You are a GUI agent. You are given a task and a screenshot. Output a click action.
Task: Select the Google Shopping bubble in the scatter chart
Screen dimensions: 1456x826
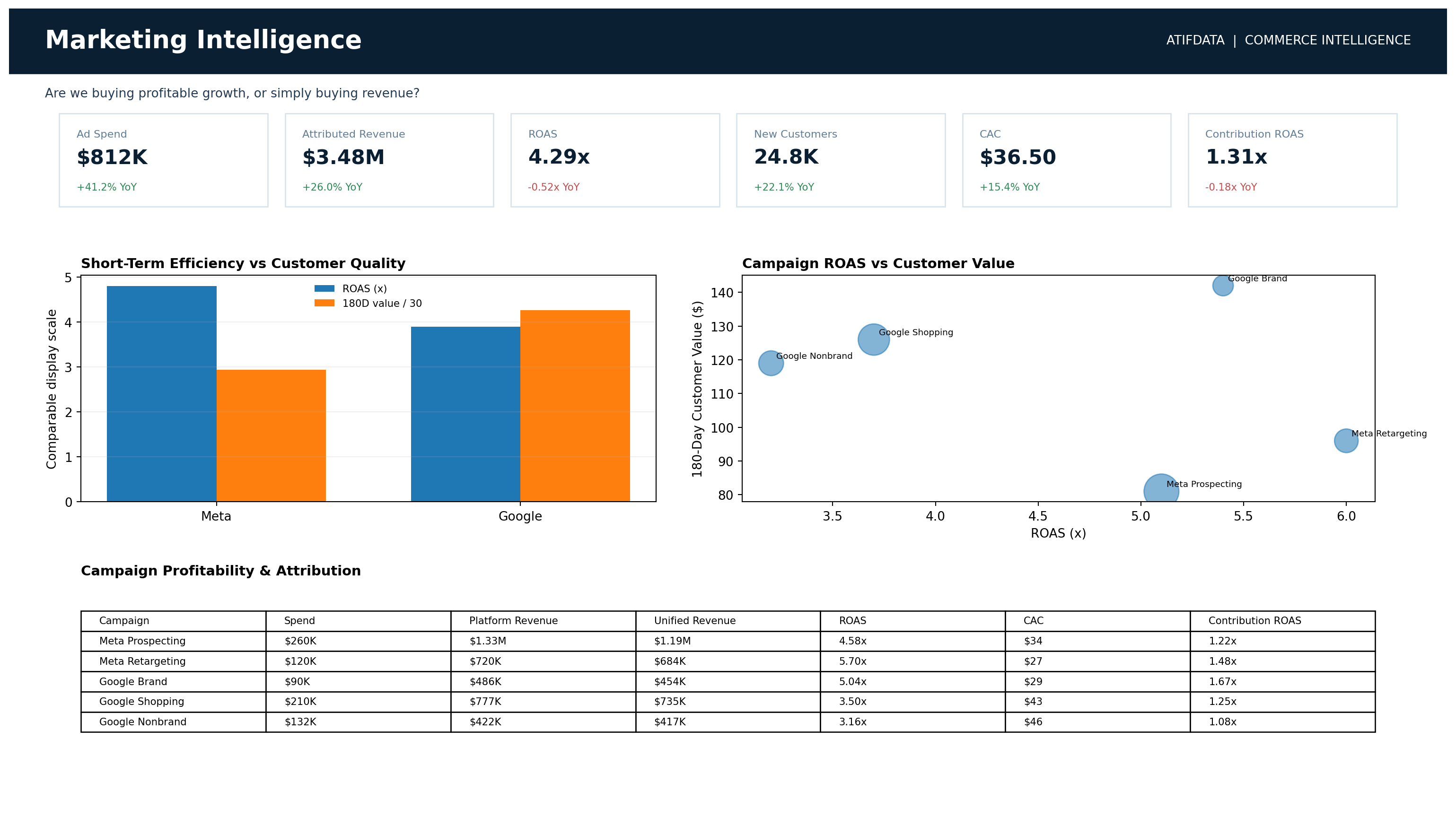click(x=874, y=340)
